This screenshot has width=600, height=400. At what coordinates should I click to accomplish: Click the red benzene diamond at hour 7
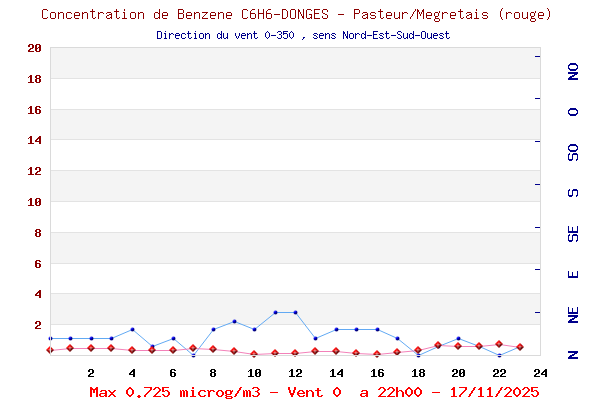point(193,348)
